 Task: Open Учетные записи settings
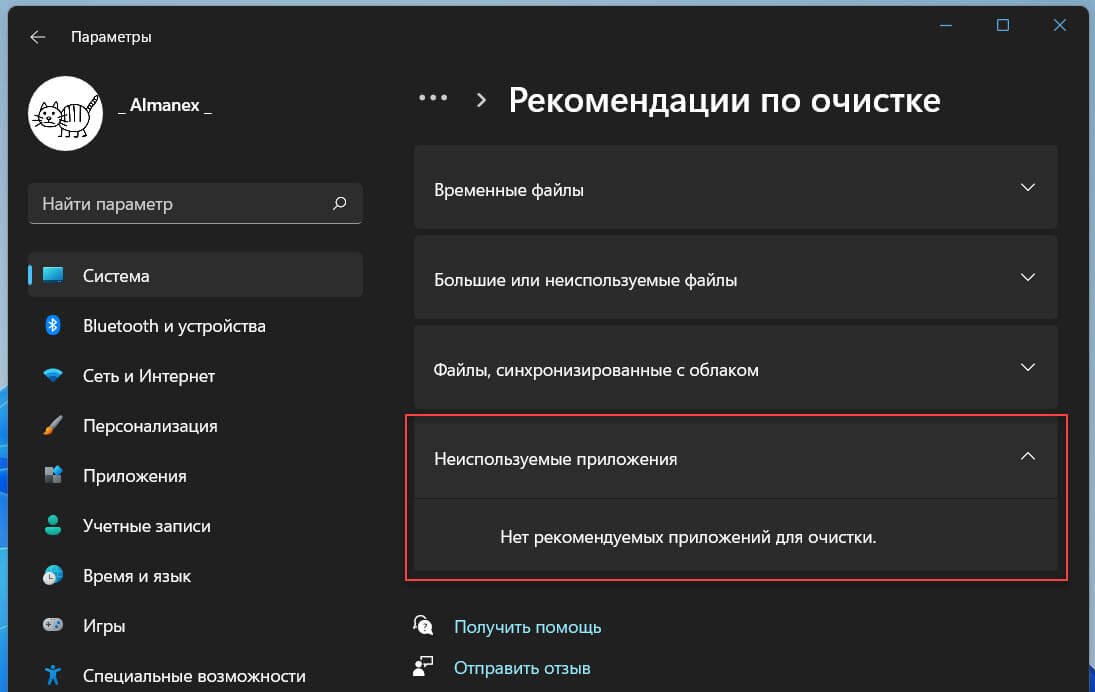pos(195,526)
